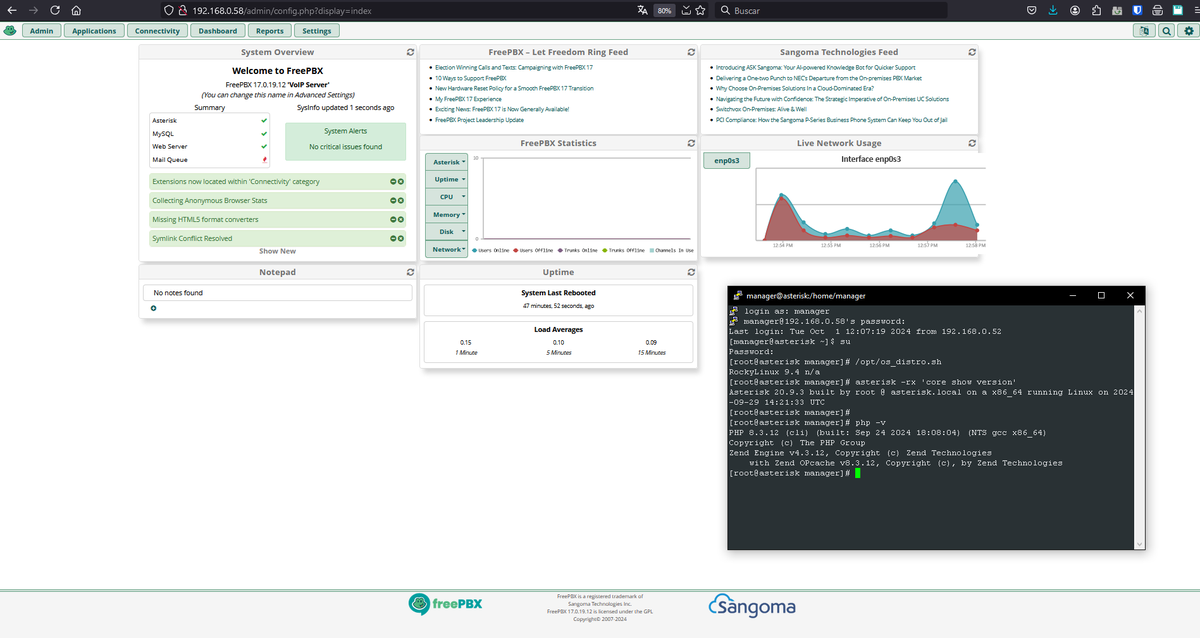Open the Reports menu

(270, 31)
